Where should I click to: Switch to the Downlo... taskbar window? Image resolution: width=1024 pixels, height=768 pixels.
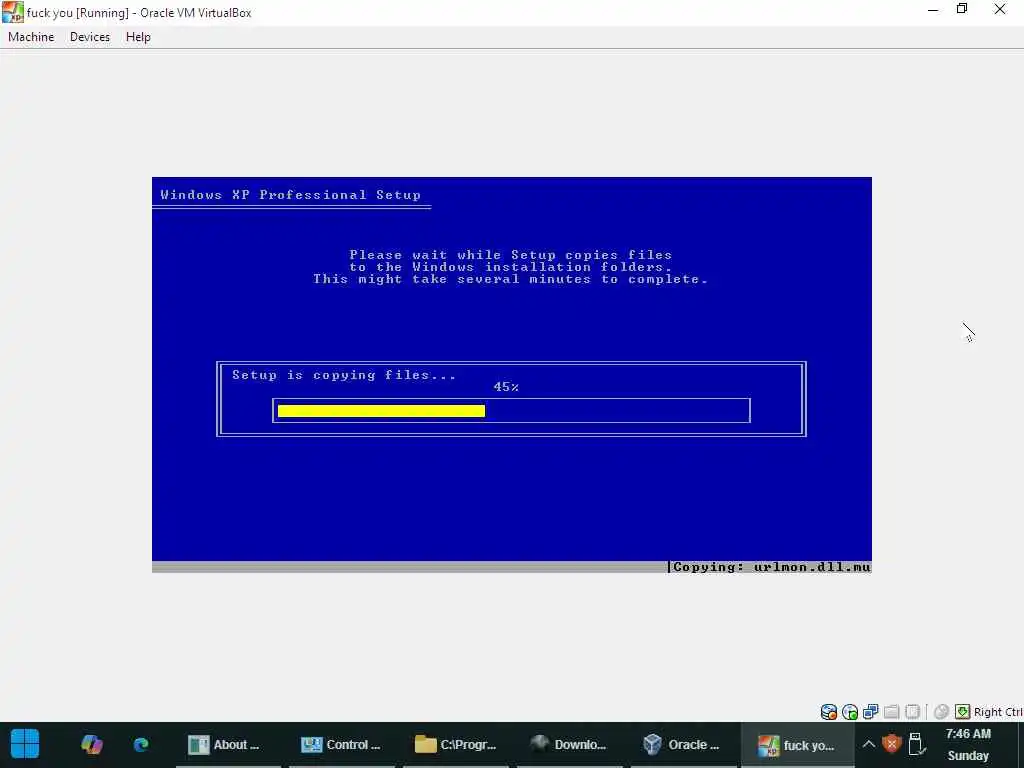click(x=569, y=744)
